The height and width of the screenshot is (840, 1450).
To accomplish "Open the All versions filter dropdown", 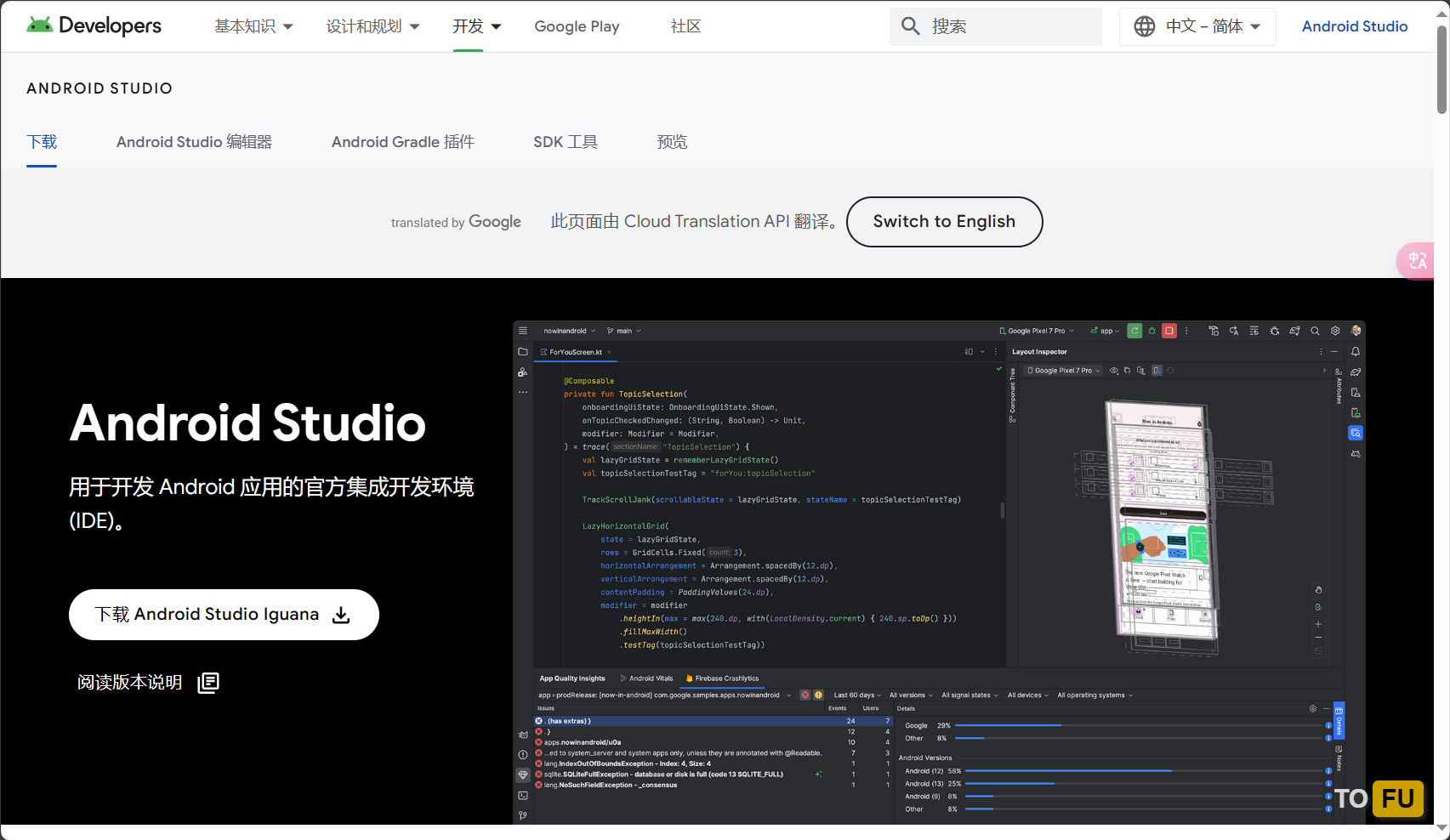I will pyautogui.click(x=911, y=695).
